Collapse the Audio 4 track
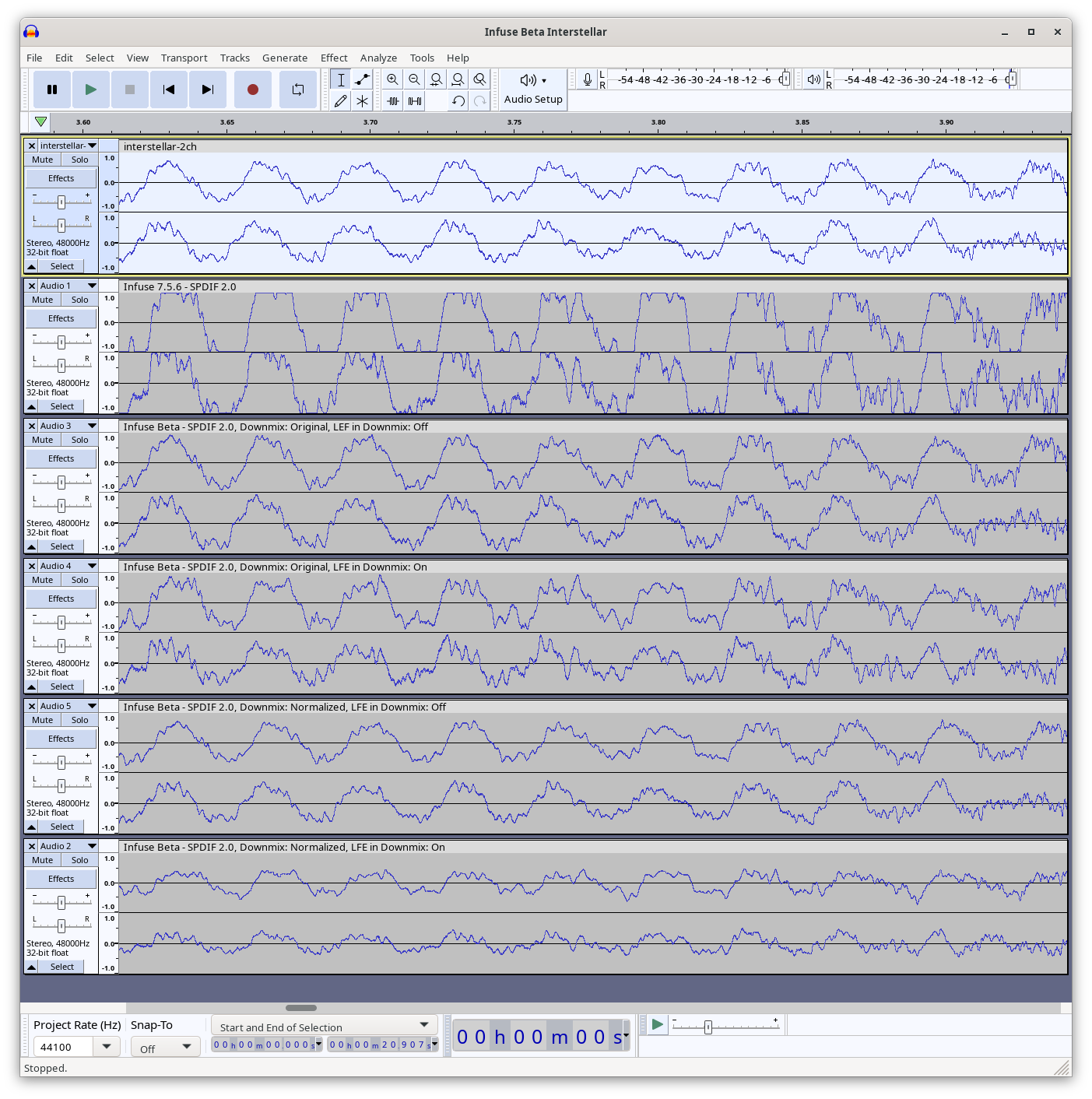 click(32, 686)
